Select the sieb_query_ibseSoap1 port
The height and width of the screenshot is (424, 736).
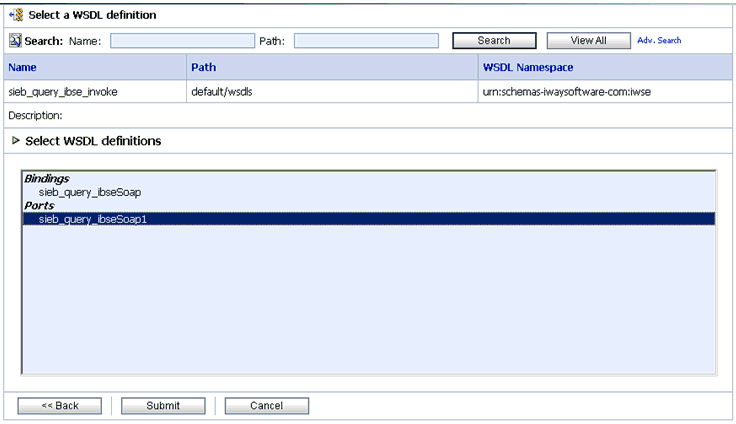(x=369, y=219)
